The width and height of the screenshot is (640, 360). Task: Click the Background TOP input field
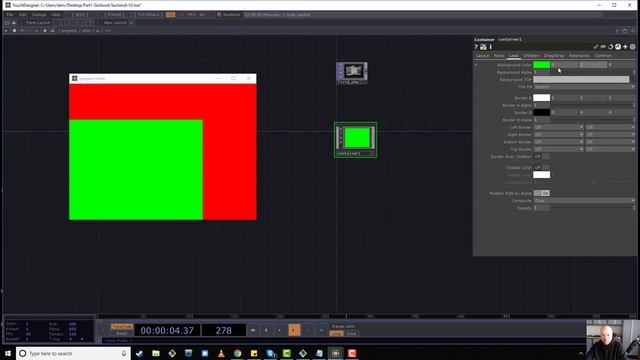pos(581,80)
